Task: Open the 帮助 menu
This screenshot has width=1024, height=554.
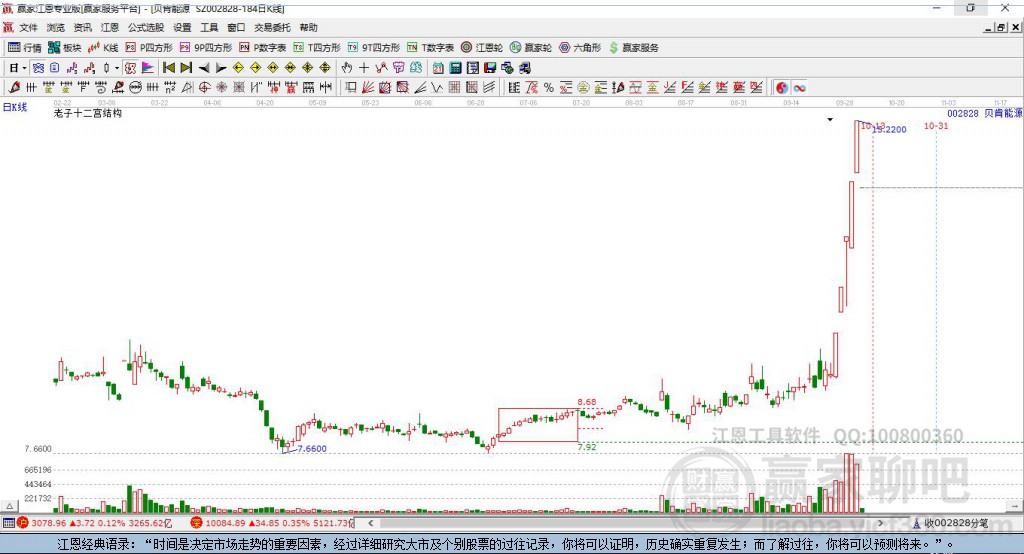Action: click(308, 27)
